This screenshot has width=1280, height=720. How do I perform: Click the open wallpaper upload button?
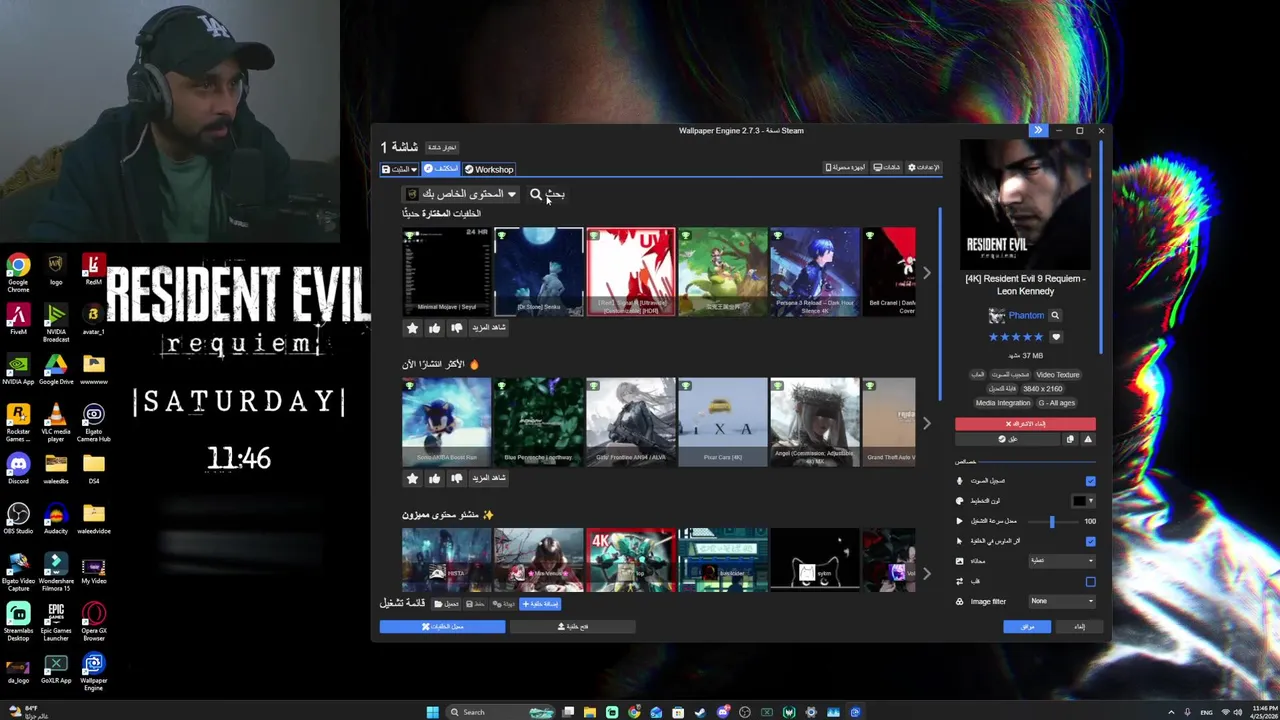[x=572, y=627]
